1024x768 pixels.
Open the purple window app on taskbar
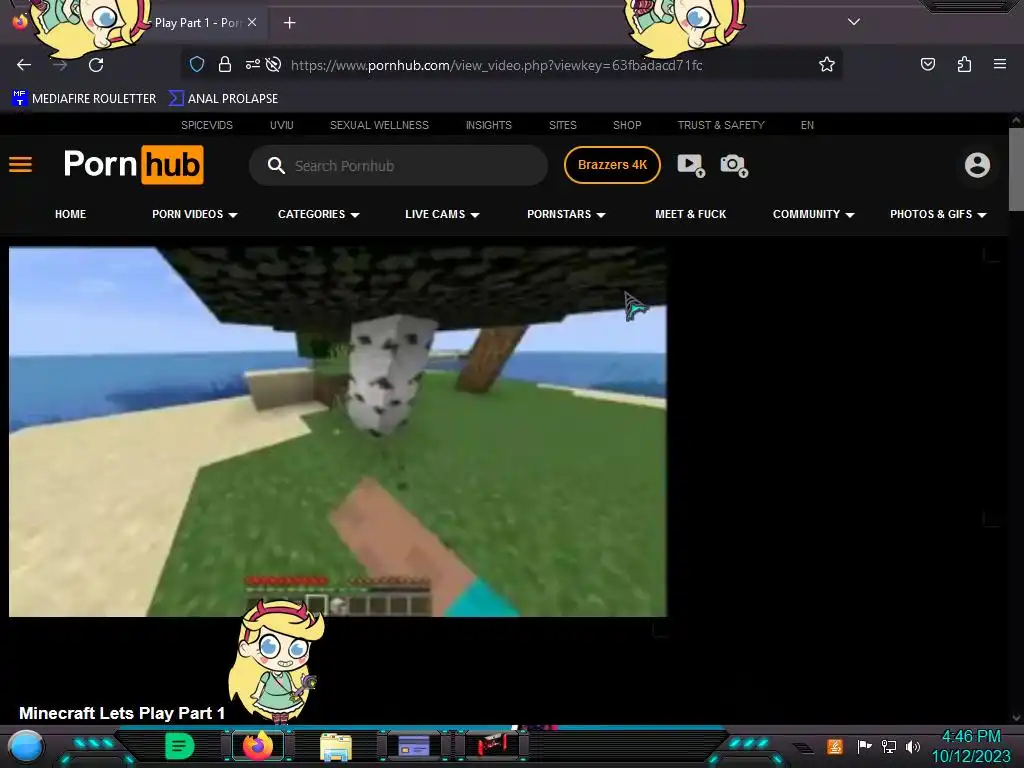pos(413,746)
